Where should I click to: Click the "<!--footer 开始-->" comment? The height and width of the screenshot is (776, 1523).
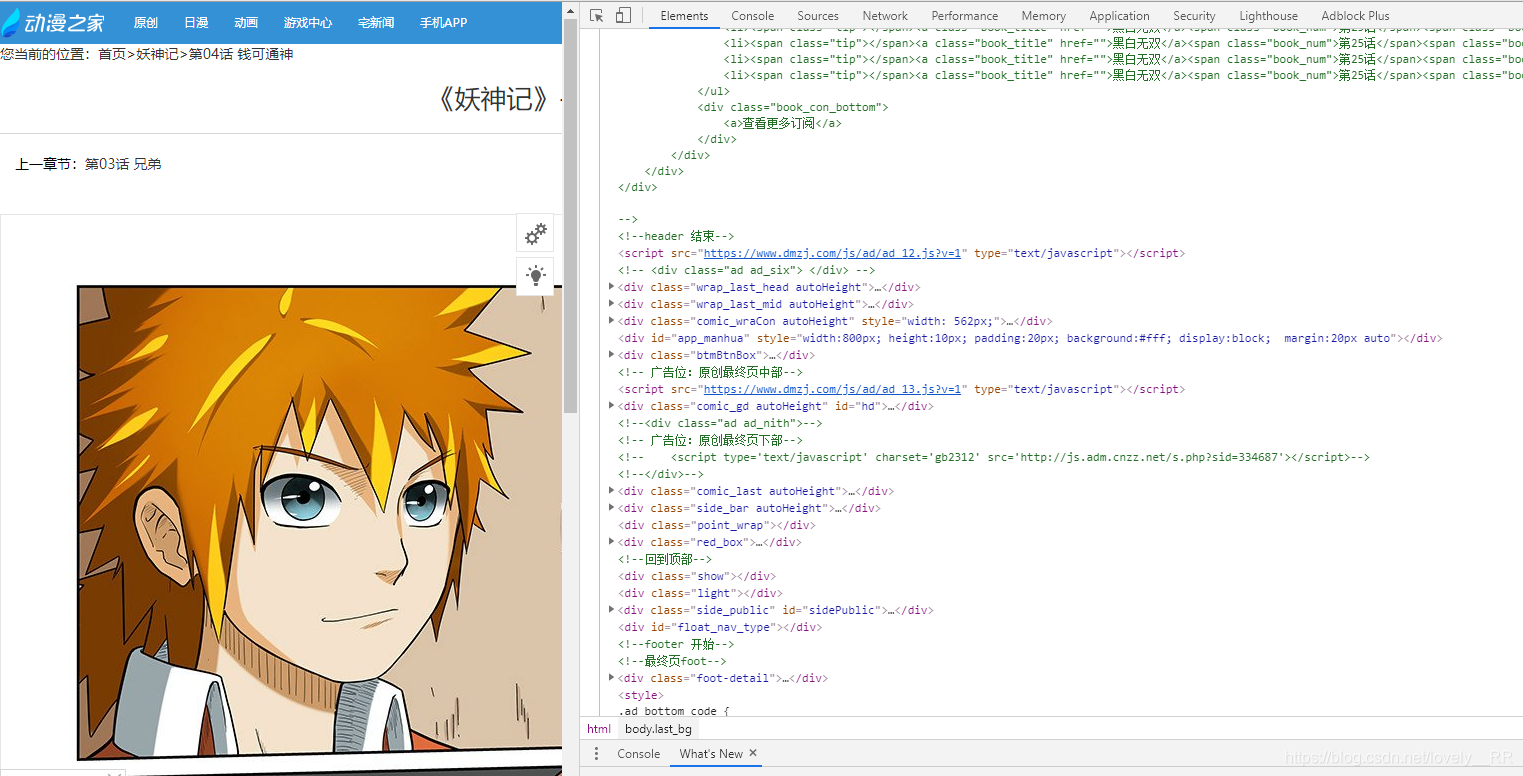click(x=676, y=644)
